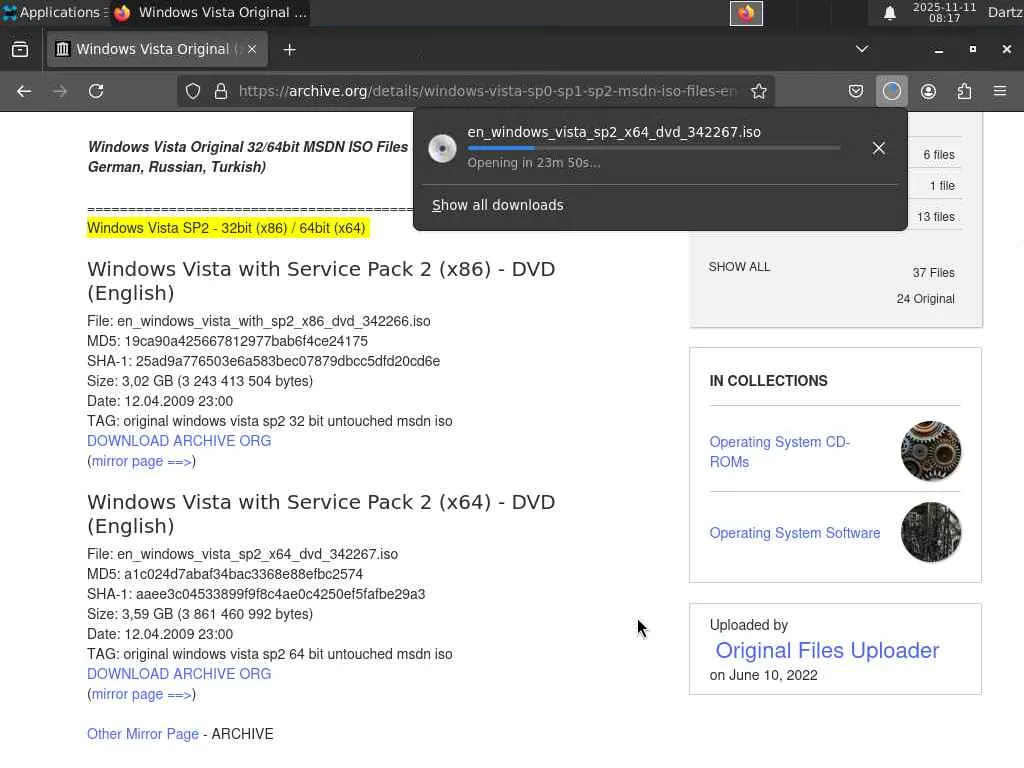The width and height of the screenshot is (1024, 768).
Task: Bookmark this page with the star icon
Action: click(759, 91)
